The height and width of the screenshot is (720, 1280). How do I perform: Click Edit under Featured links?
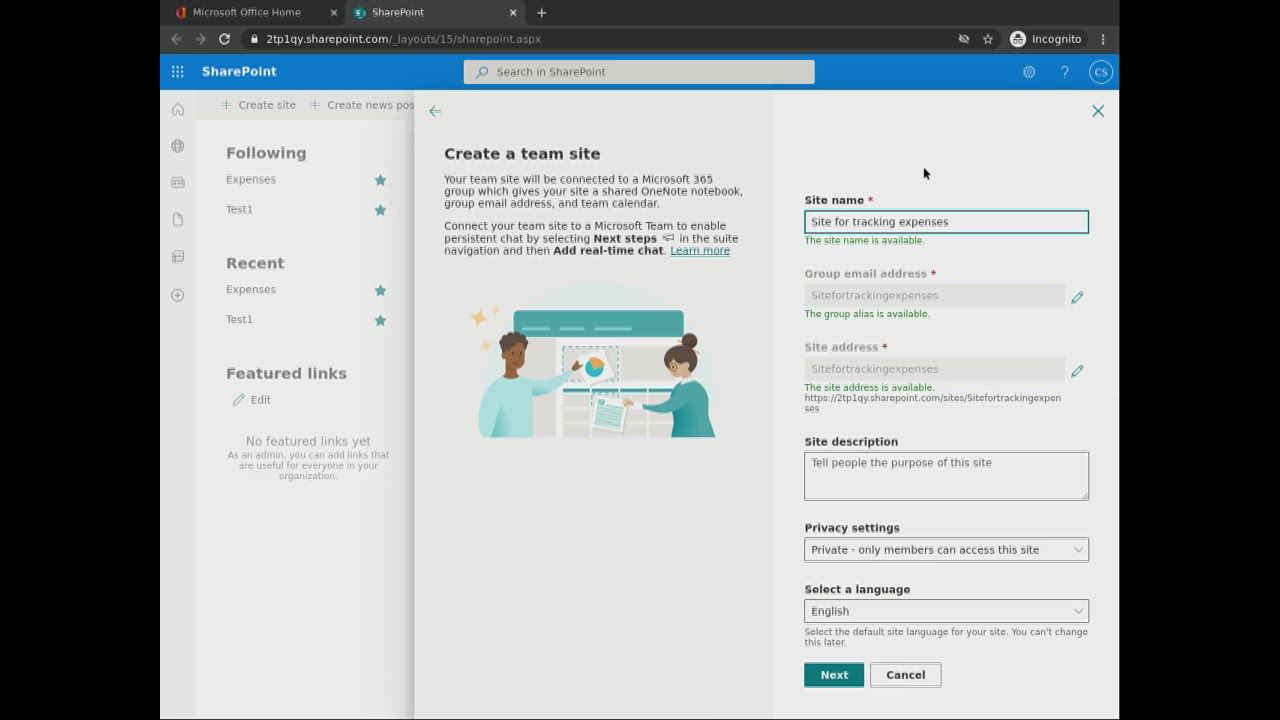click(x=251, y=400)
